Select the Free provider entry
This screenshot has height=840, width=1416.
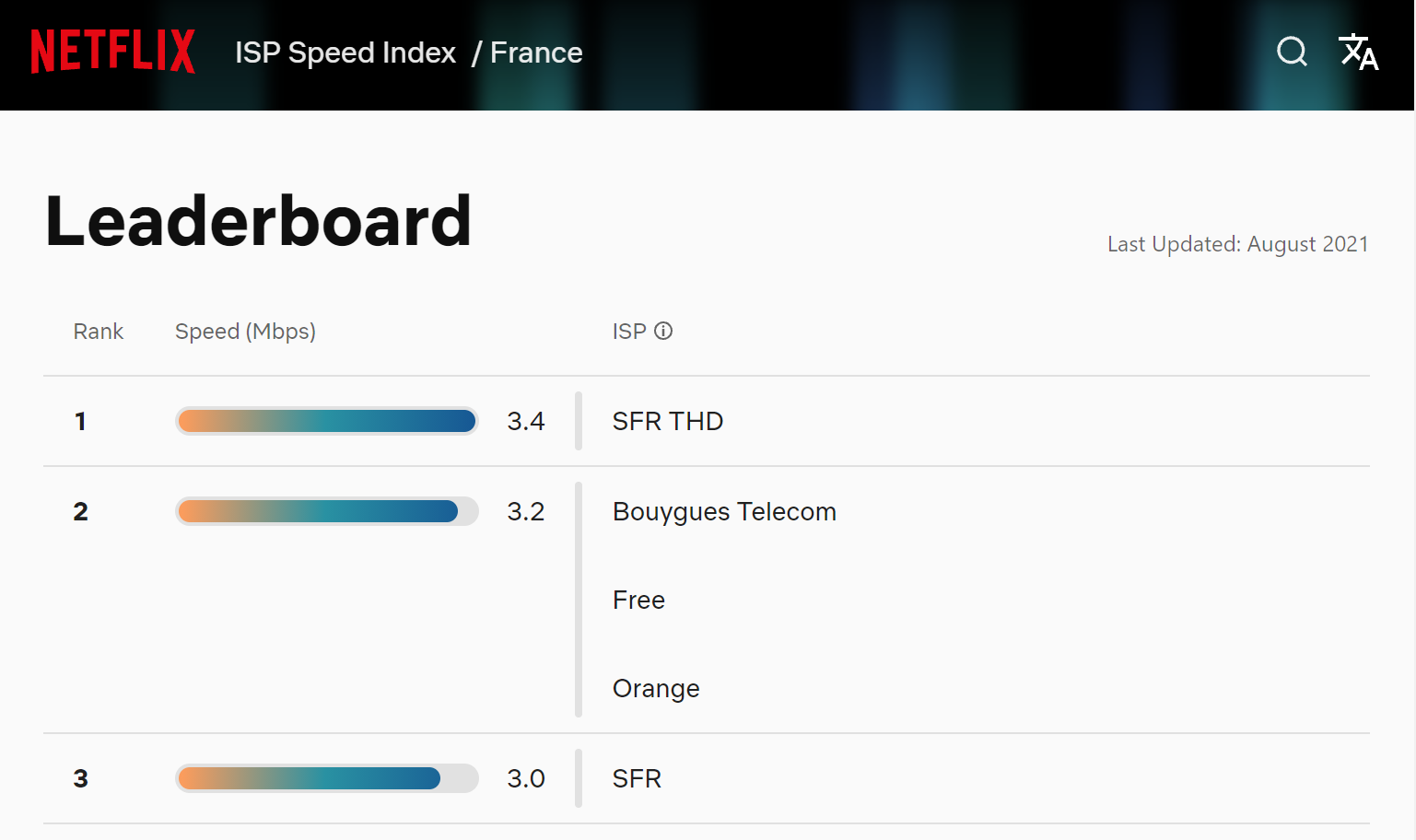tap(638, 600)
